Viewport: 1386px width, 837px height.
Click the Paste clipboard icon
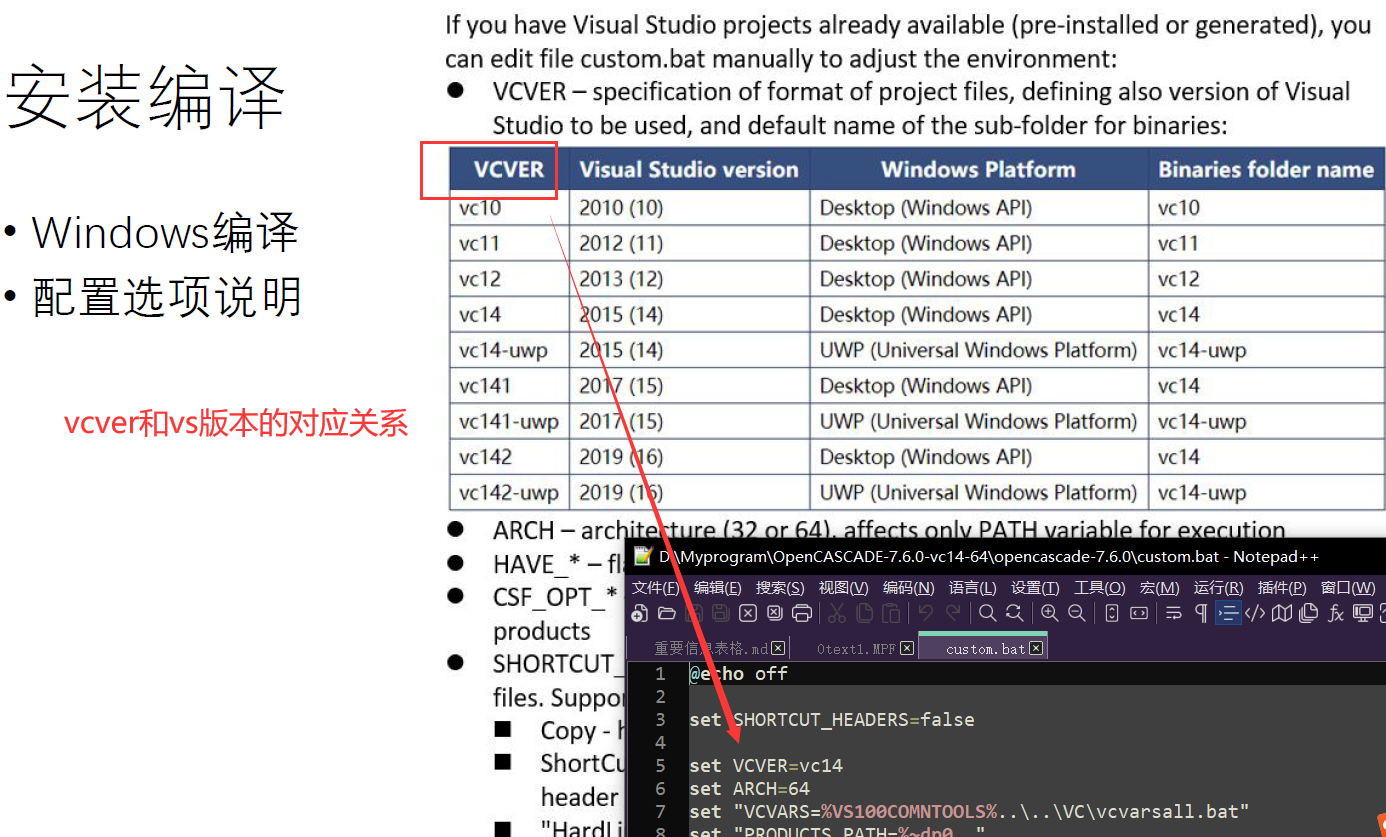pyautogui.click(x=891, y=613)
